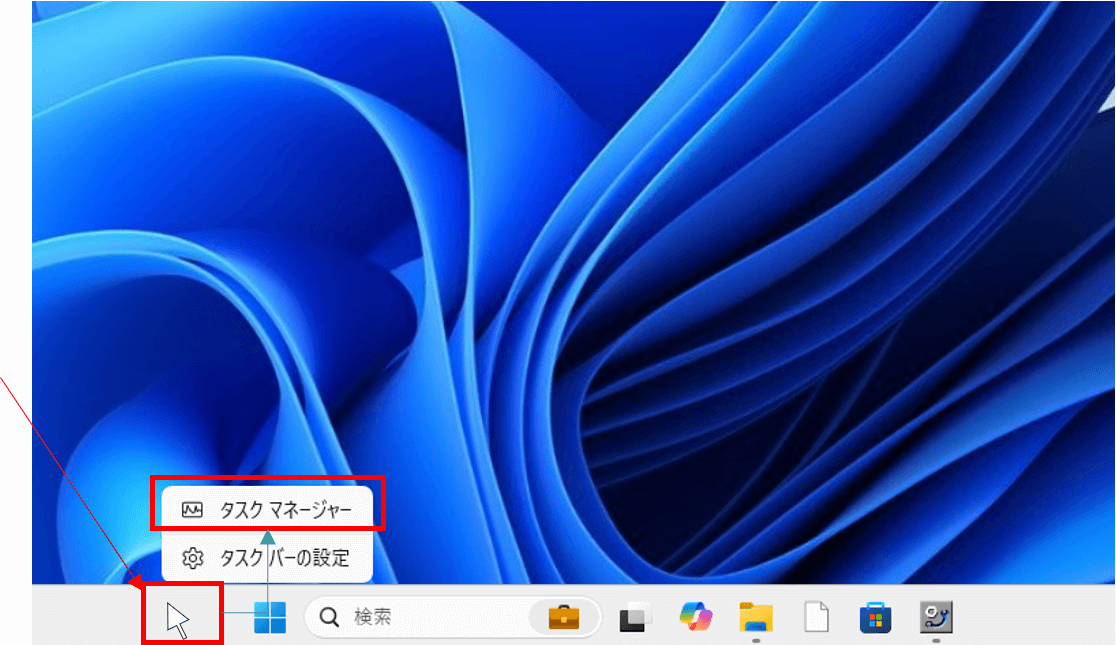Screen dimensions: 1116x645
Task: Open Microsoft Store from the taskbar
Action: coord(875,618)
